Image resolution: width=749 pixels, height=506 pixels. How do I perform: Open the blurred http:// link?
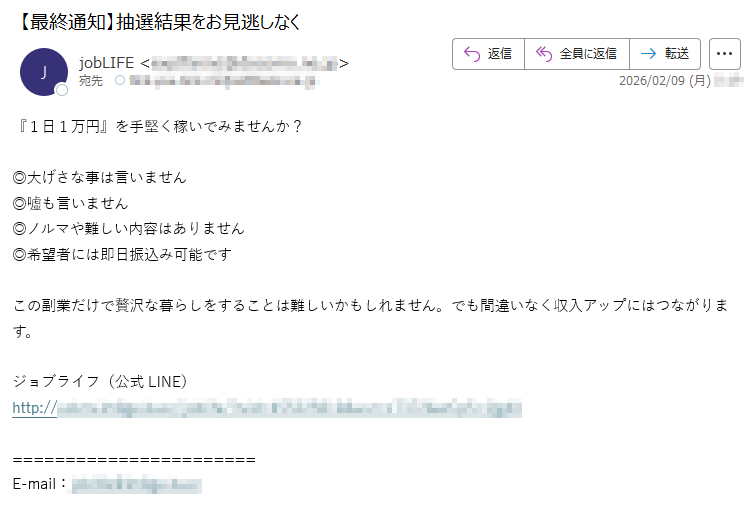[x=267, y=408]
